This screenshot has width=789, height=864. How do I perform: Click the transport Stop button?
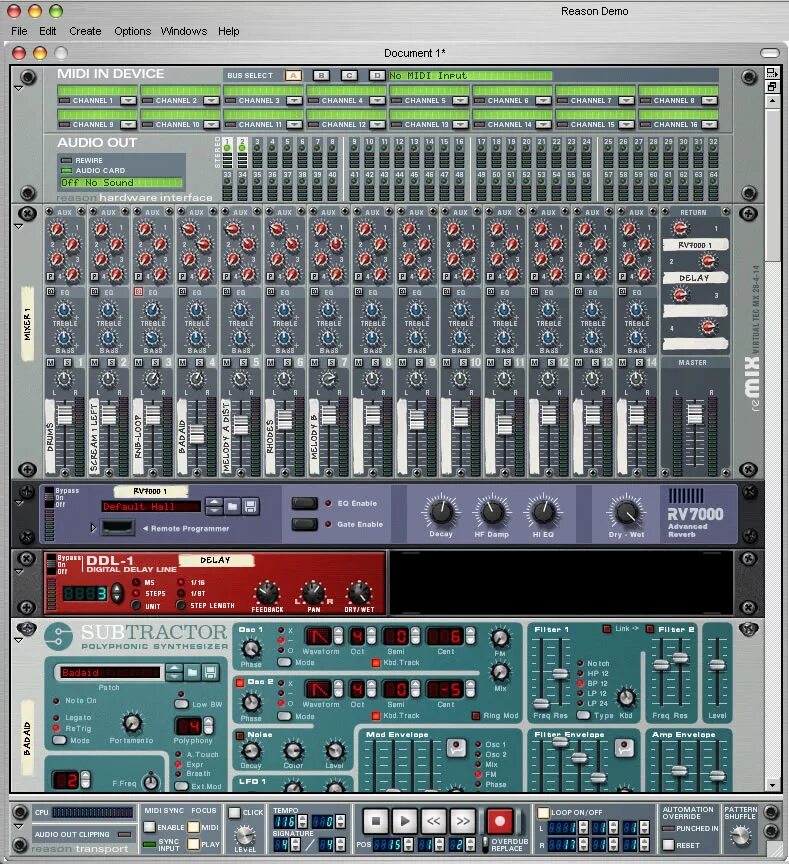pos(376,822)
